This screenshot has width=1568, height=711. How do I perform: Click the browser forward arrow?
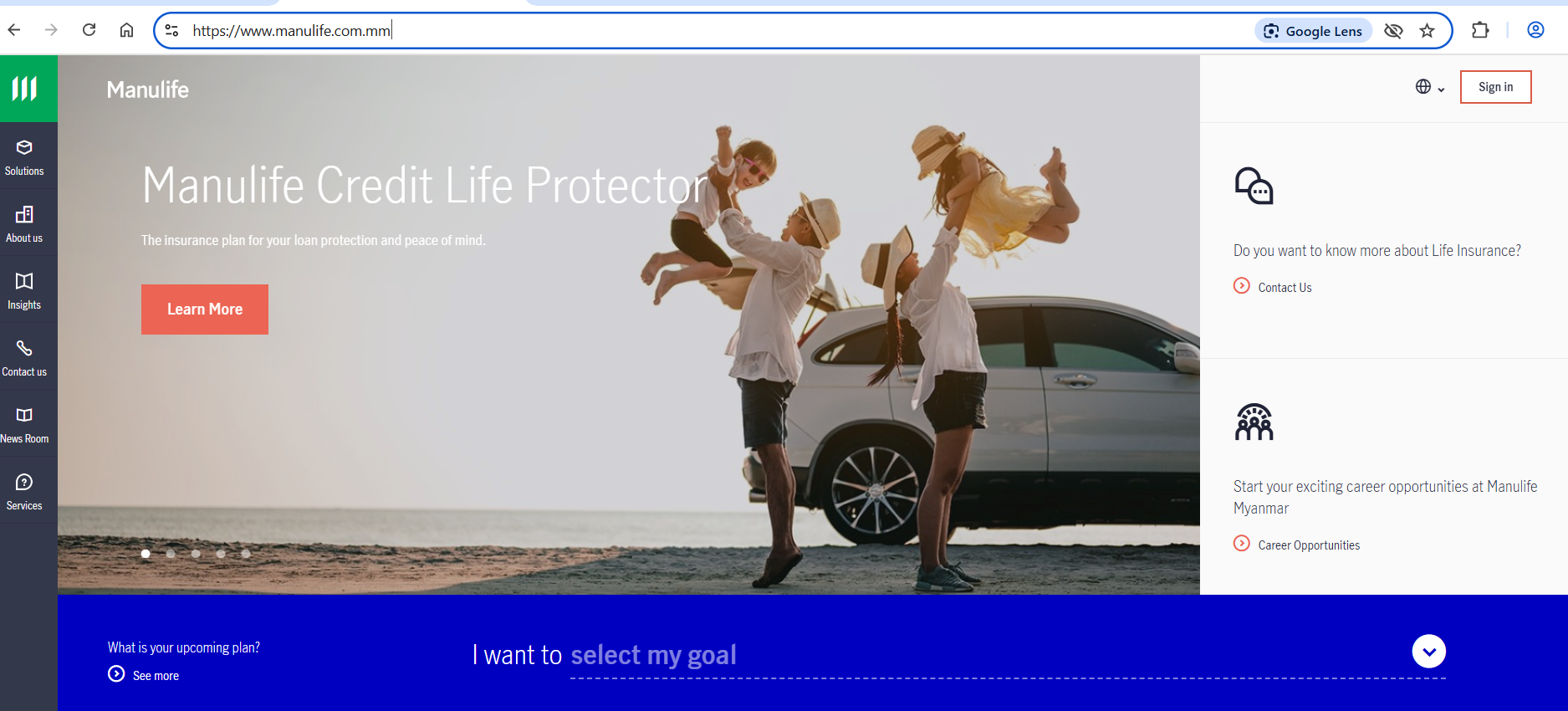[x=52, y=30]
